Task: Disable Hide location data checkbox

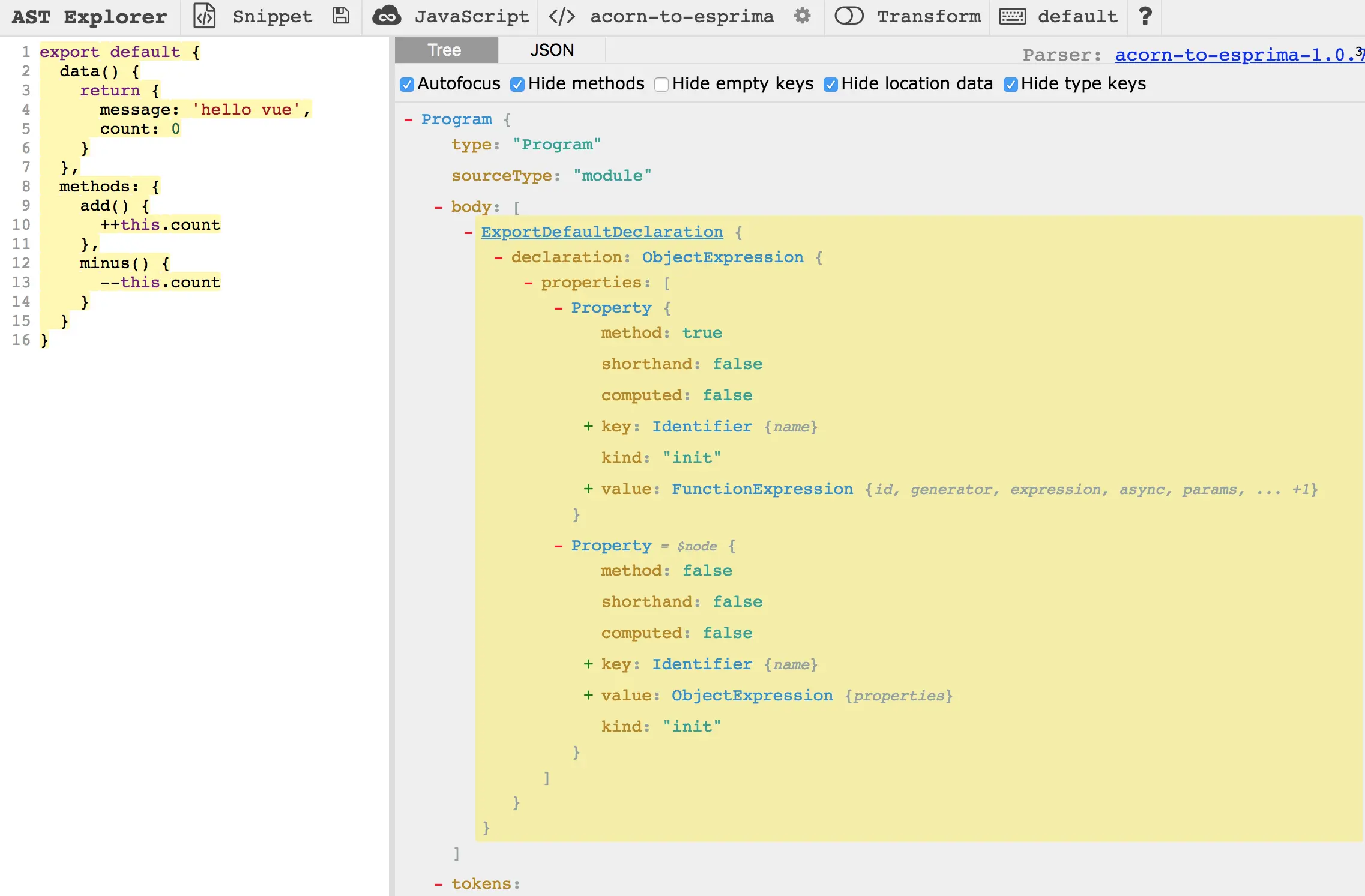Action: click(831, 85)
